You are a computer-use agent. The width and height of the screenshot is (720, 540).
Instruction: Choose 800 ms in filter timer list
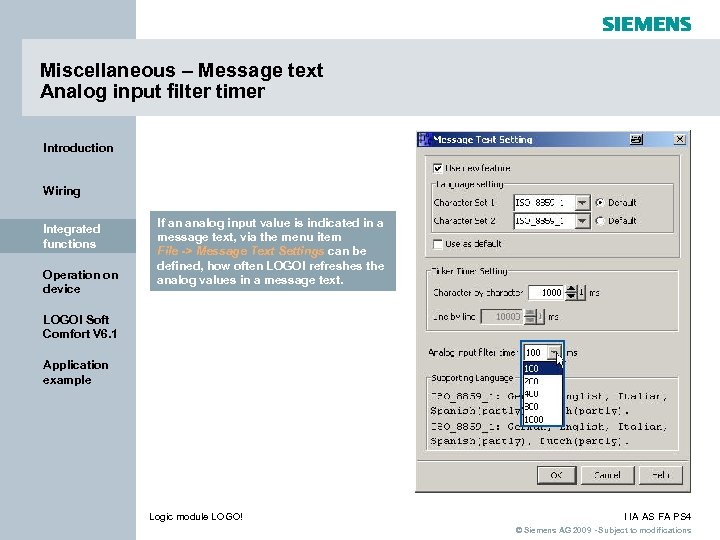(x=543, y=407)
